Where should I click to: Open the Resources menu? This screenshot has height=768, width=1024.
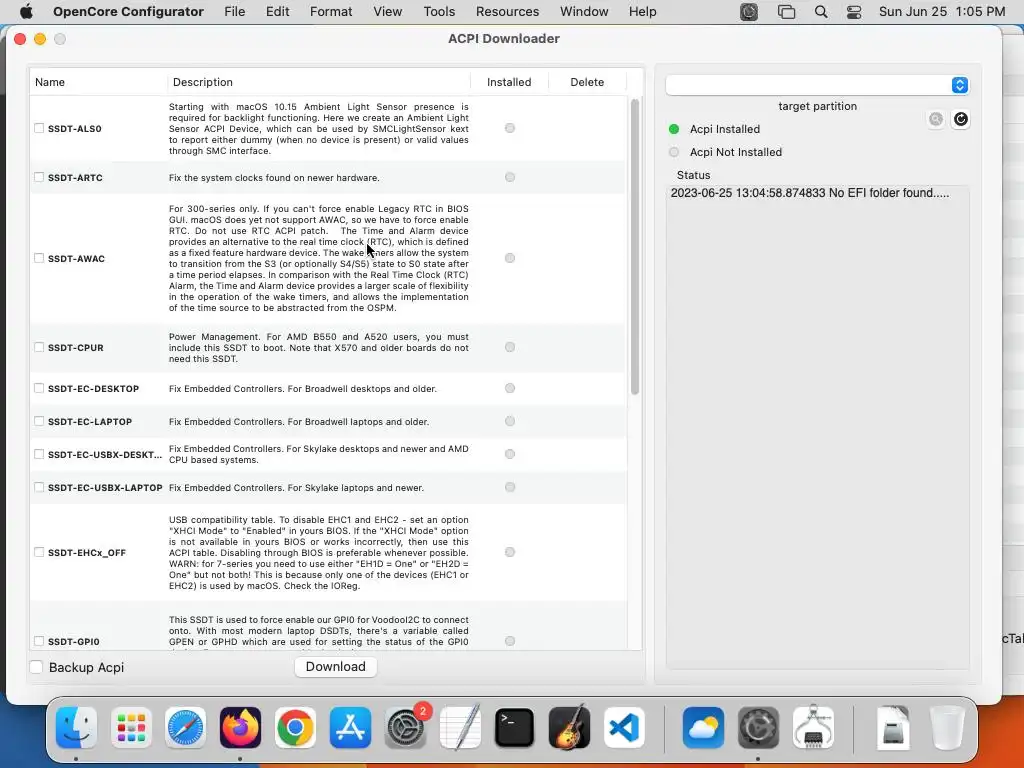(507, 12)
